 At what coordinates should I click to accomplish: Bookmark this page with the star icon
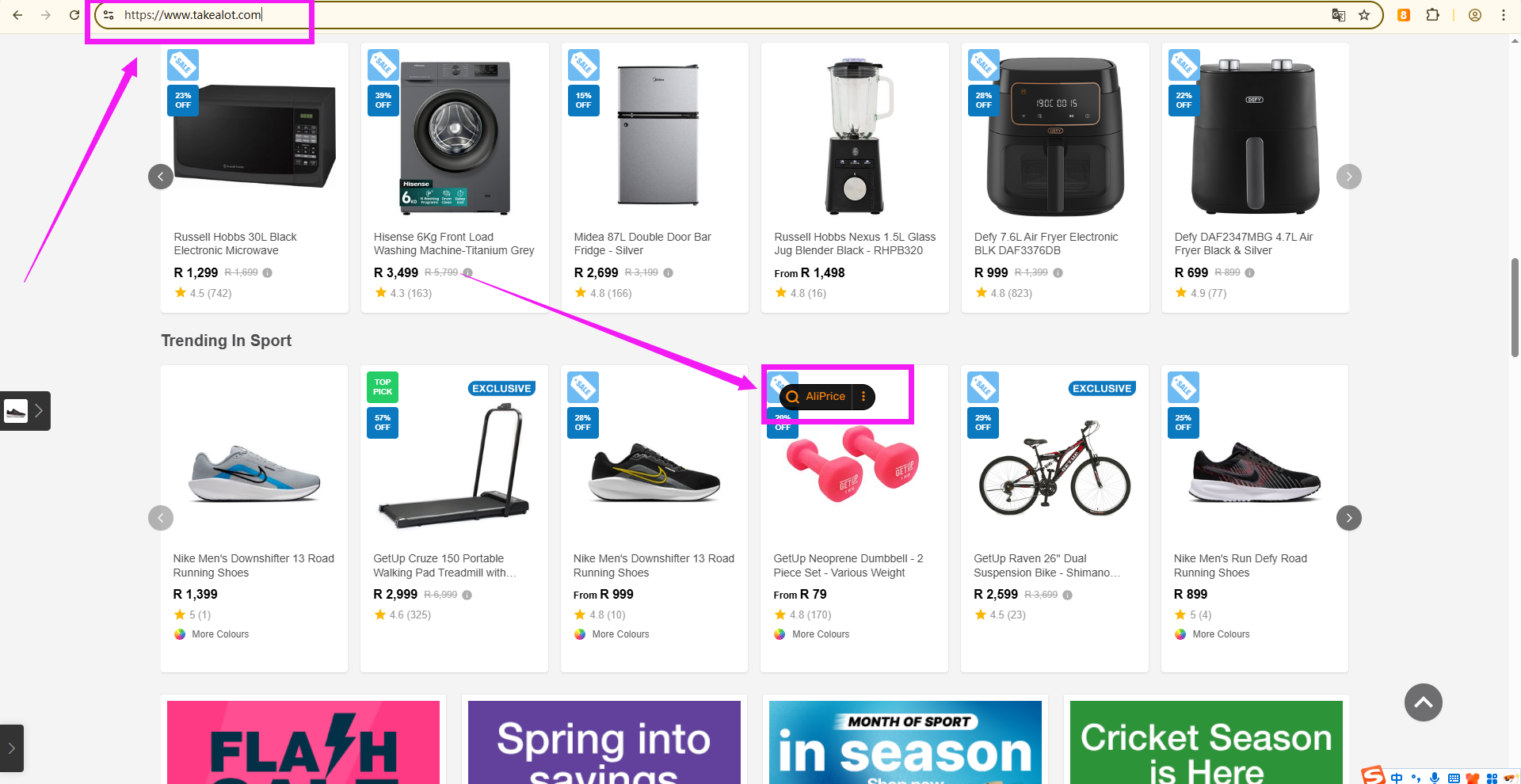click(x=1364, y=15)
